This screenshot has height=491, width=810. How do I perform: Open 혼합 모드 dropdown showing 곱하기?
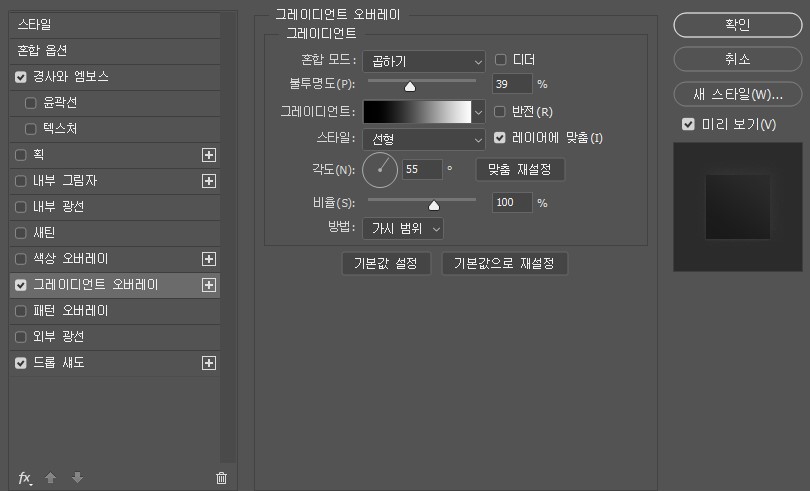tap(424, 62)
